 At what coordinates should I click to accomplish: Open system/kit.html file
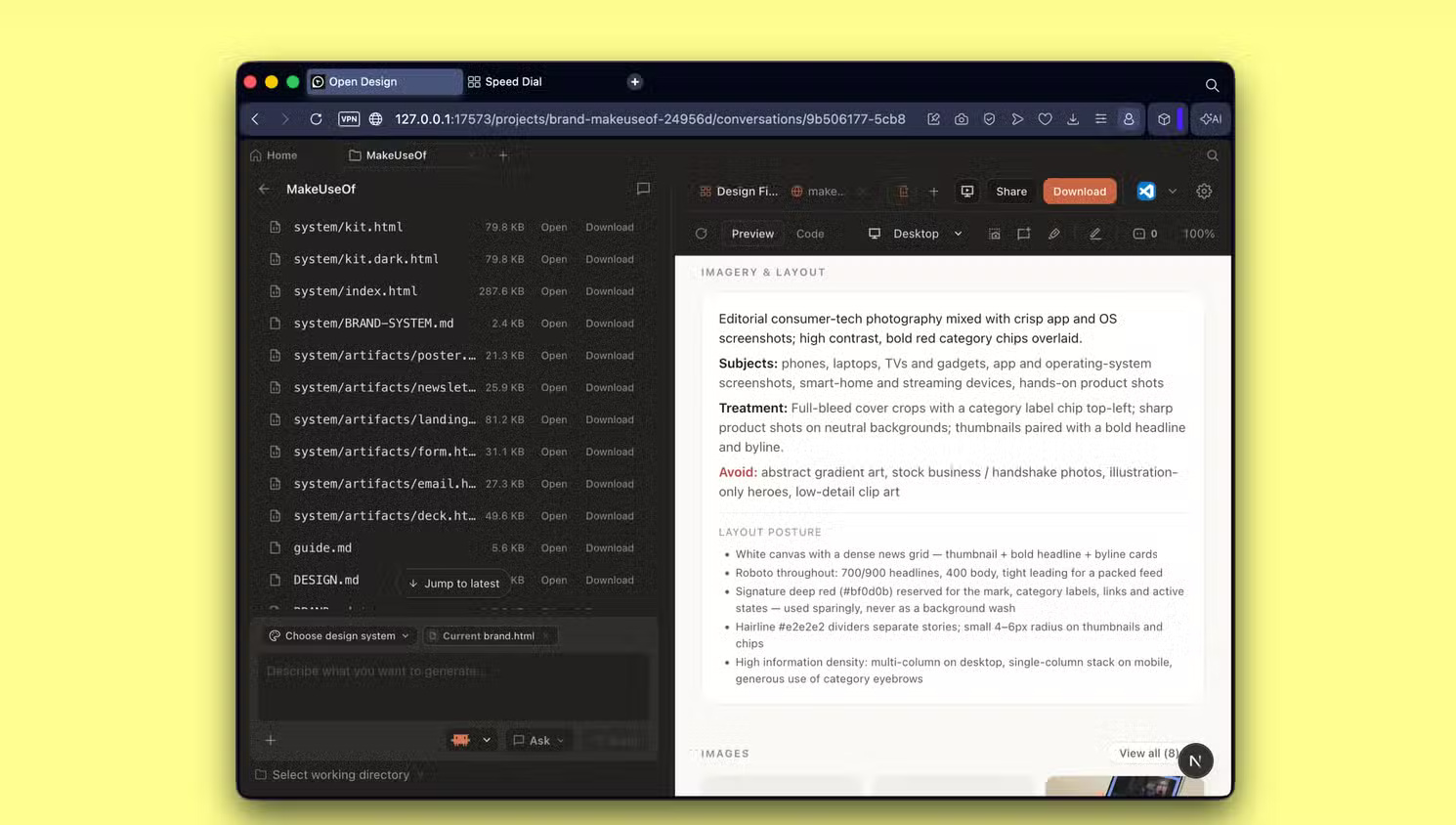pos(554,227)
